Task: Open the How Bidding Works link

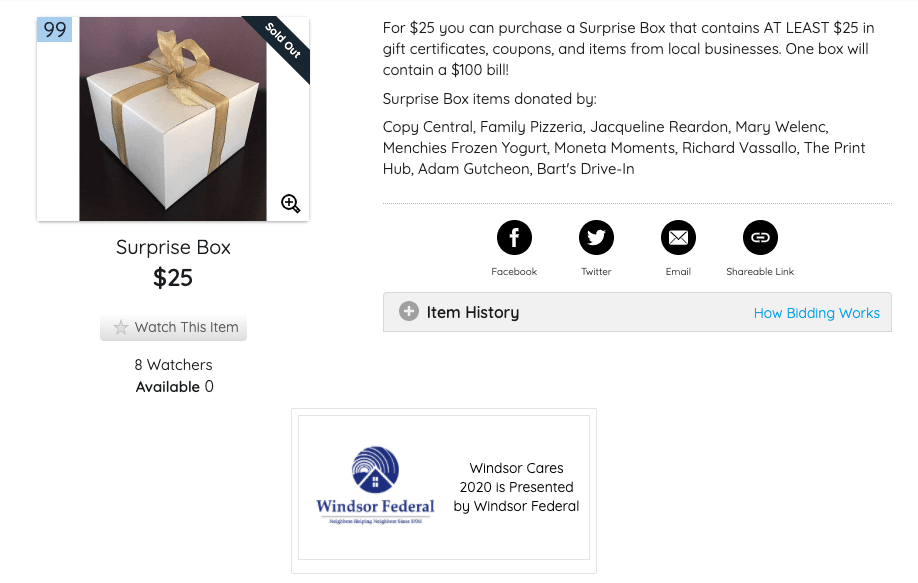Action: coord(816,313)
